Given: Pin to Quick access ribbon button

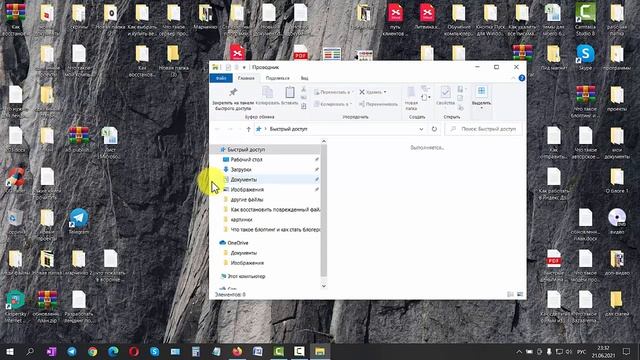Looking at the screenshot, I should coord(233,98).
